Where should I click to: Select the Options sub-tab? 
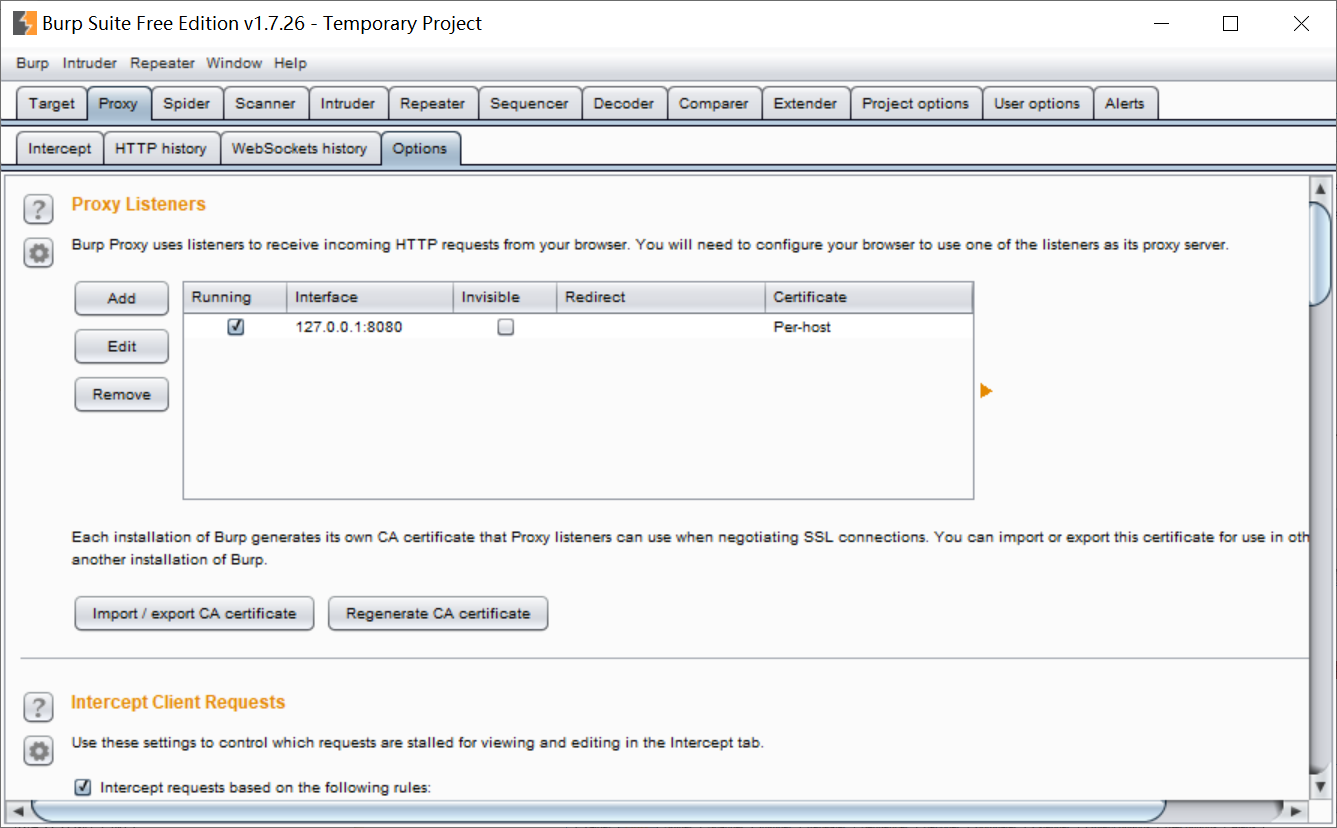tap(420, 149)
